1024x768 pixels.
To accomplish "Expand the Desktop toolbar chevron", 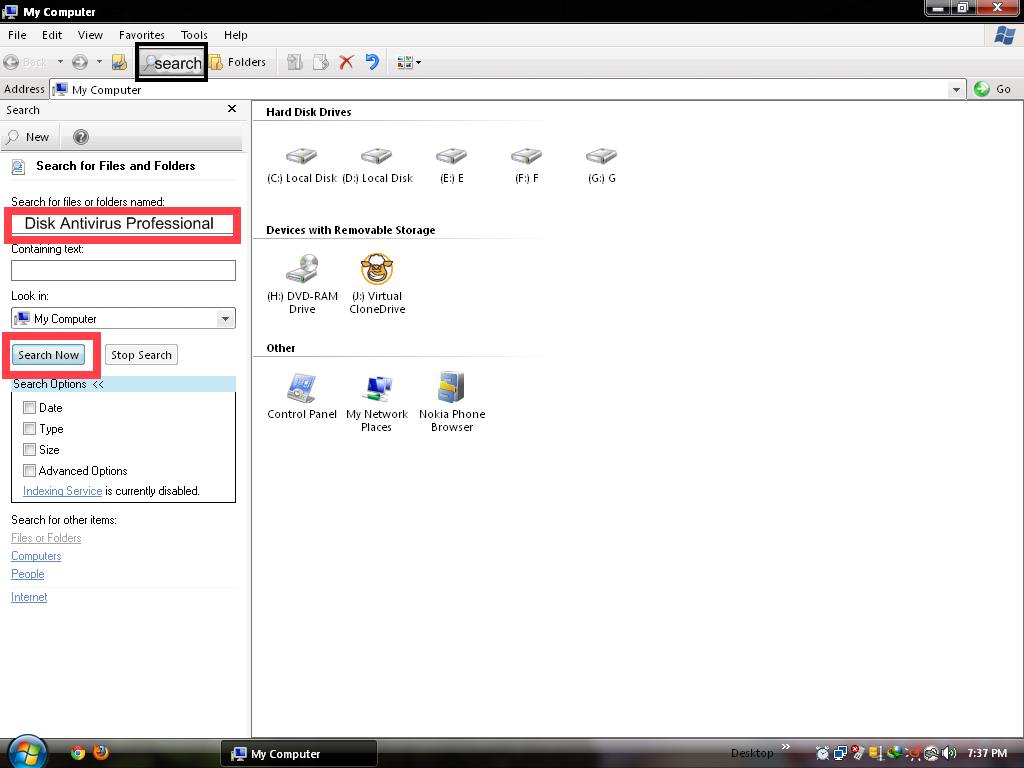I will point(786,746).
